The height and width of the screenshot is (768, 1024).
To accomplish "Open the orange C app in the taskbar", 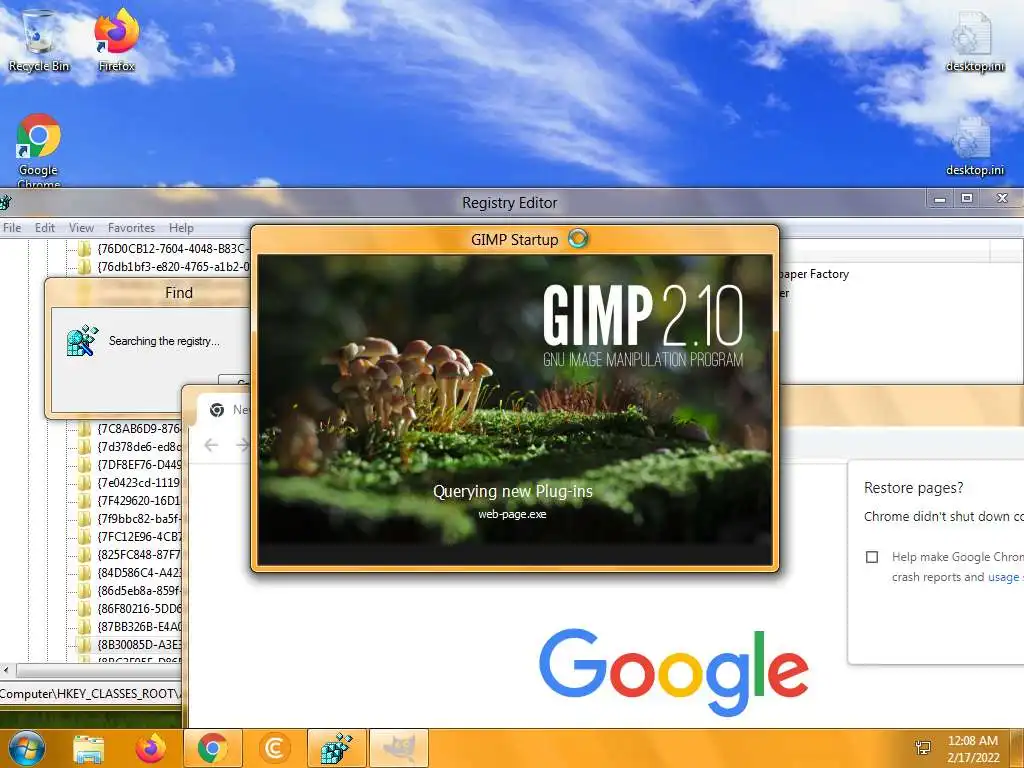I will tap(274, 749).
